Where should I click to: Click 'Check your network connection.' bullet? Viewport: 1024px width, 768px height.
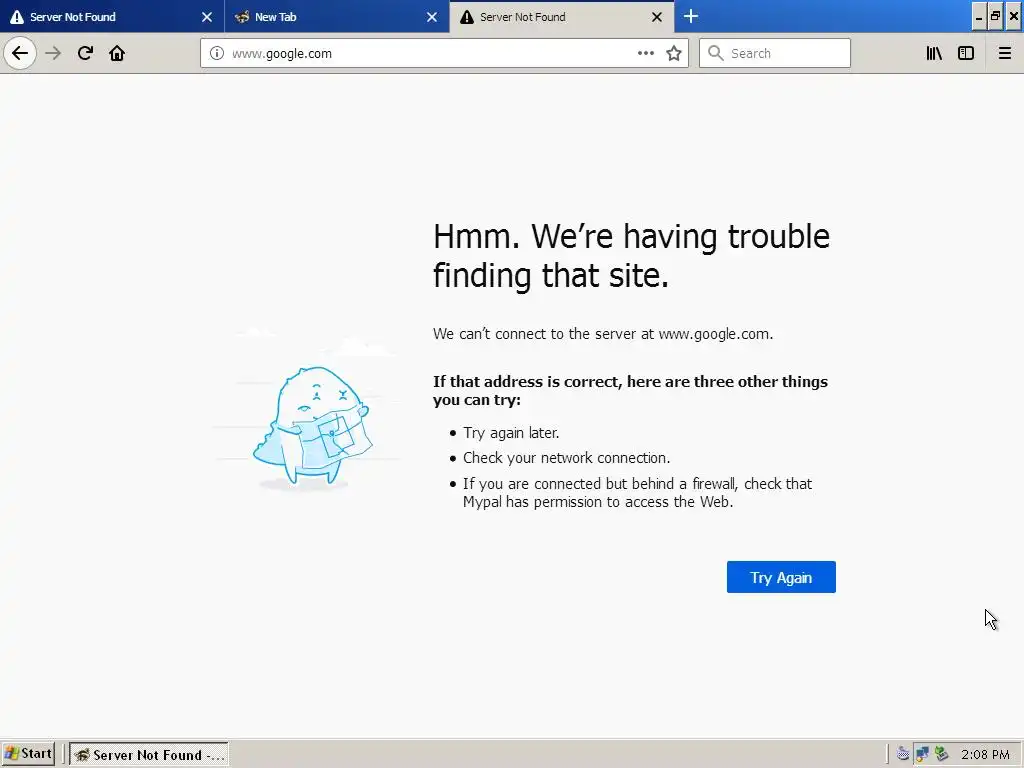tap(566, 458)
